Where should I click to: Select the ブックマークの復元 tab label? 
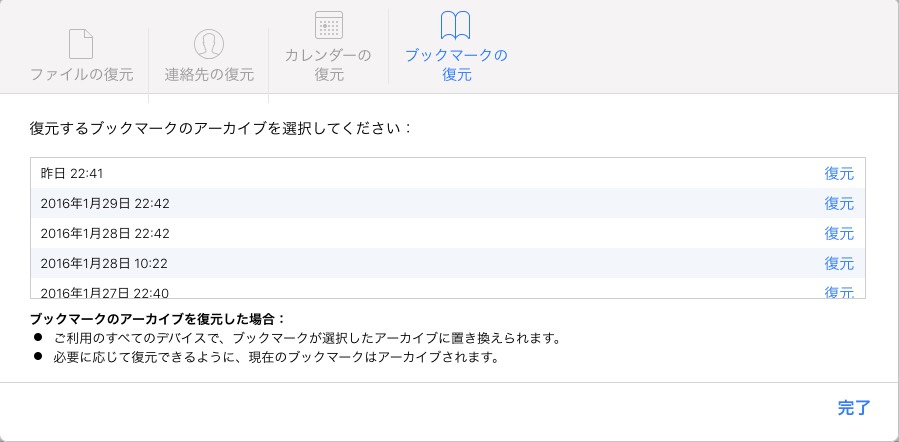(456, 64)
